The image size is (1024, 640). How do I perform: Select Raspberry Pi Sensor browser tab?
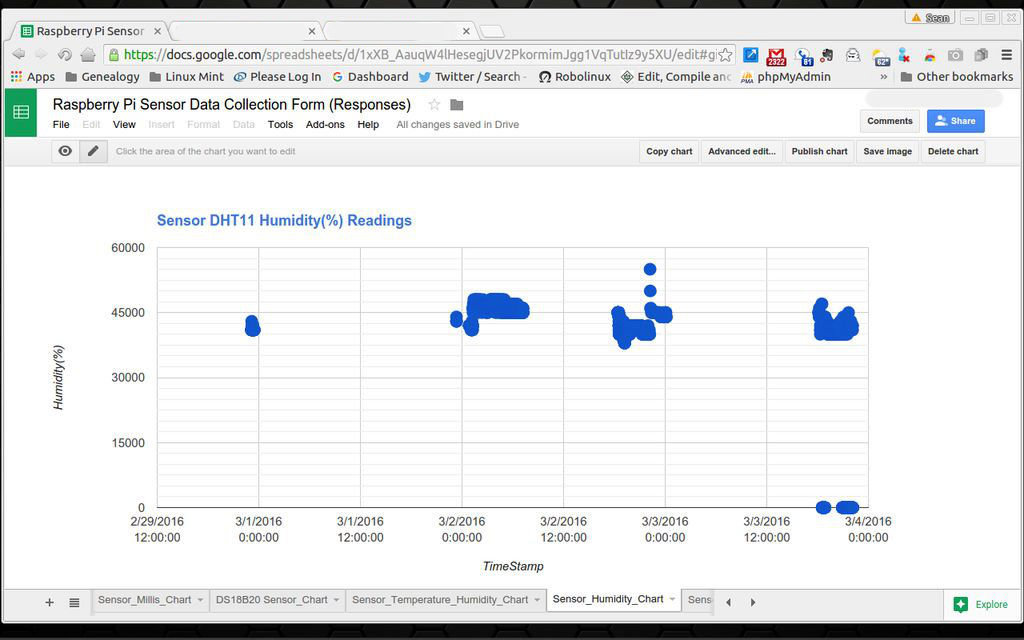pyautogui.click(x=90, y=31)
